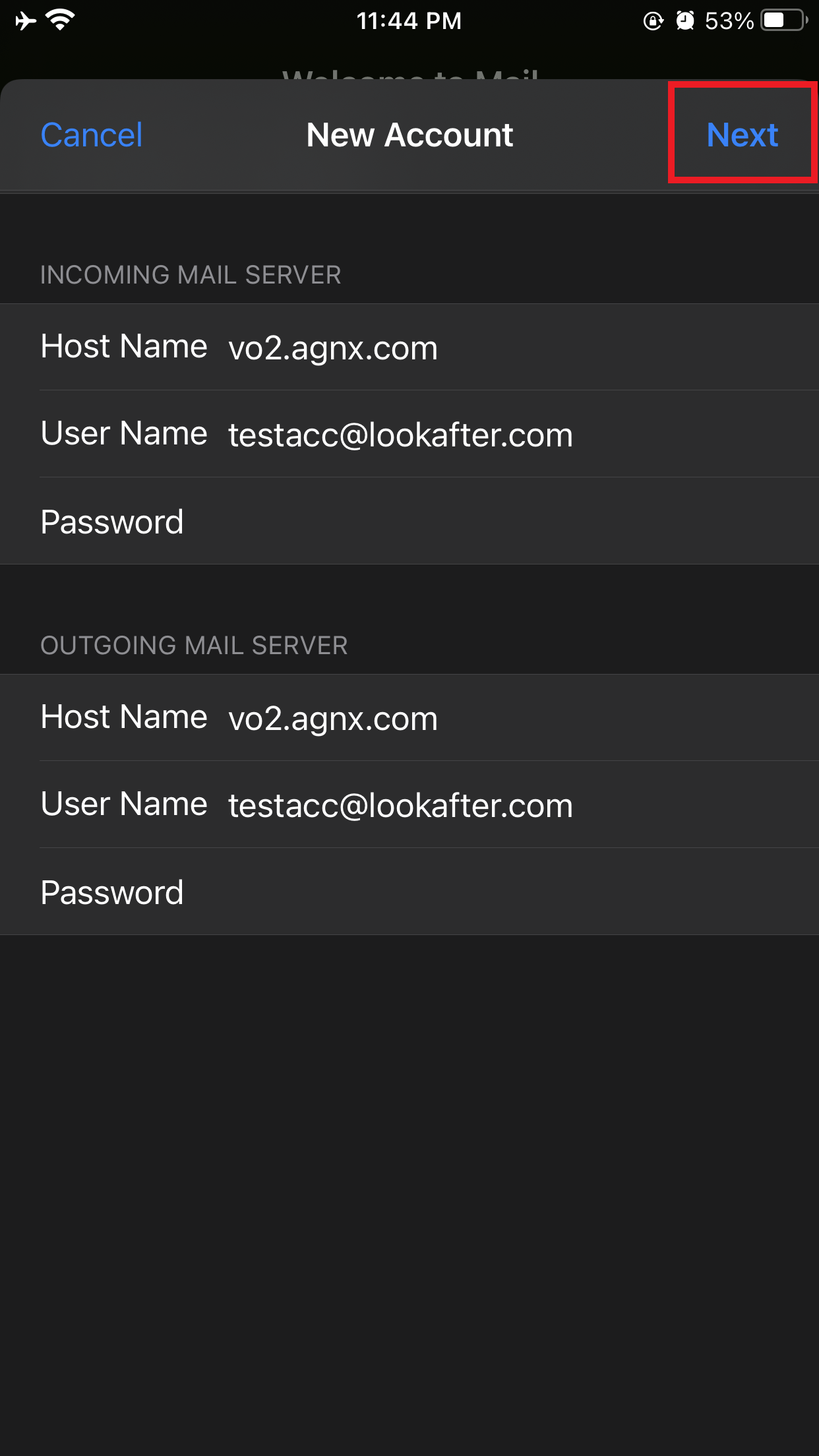Tap the 11:44 PM clock

coord(409,21)
